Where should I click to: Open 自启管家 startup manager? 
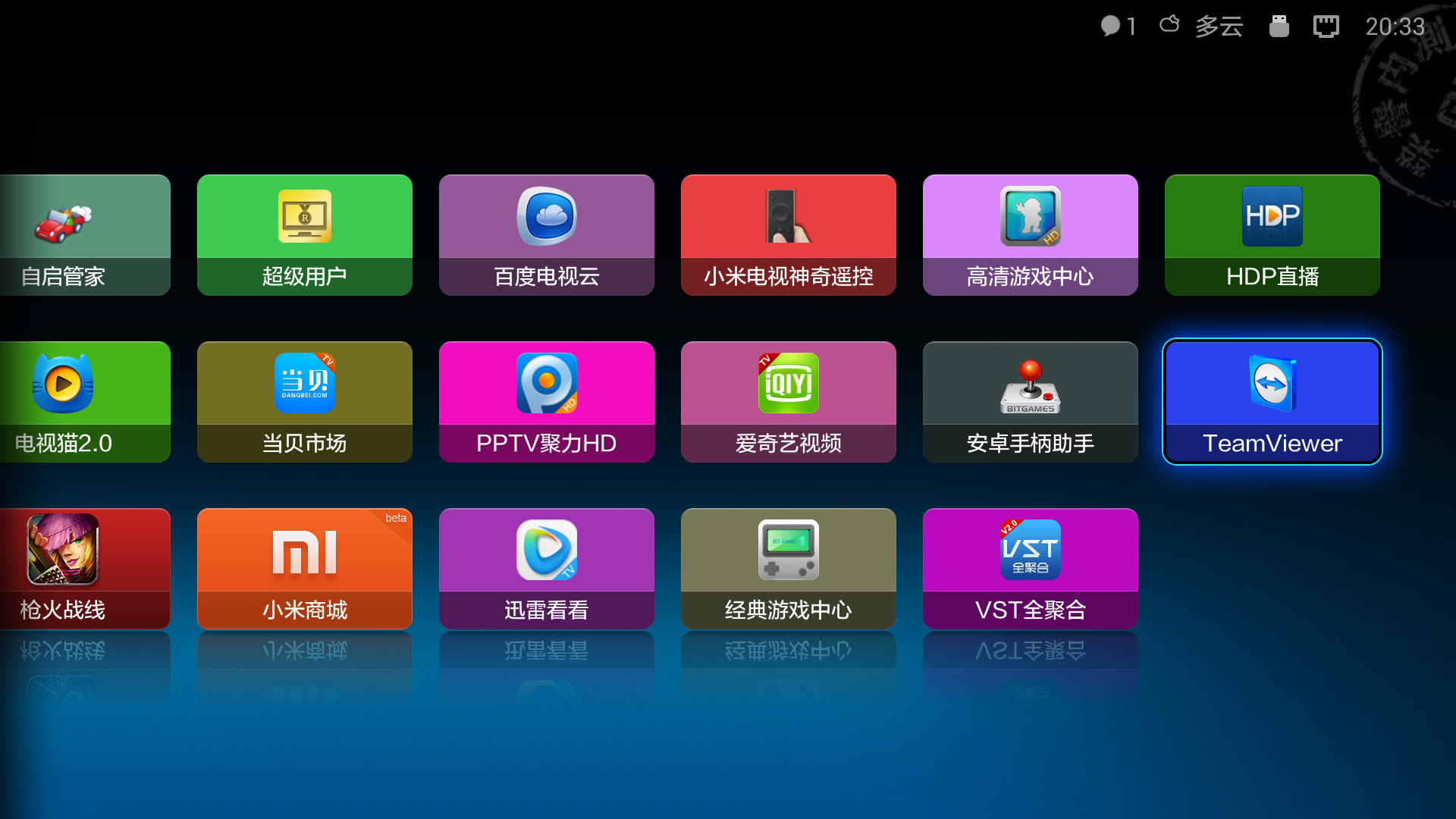tap(83, 234)
